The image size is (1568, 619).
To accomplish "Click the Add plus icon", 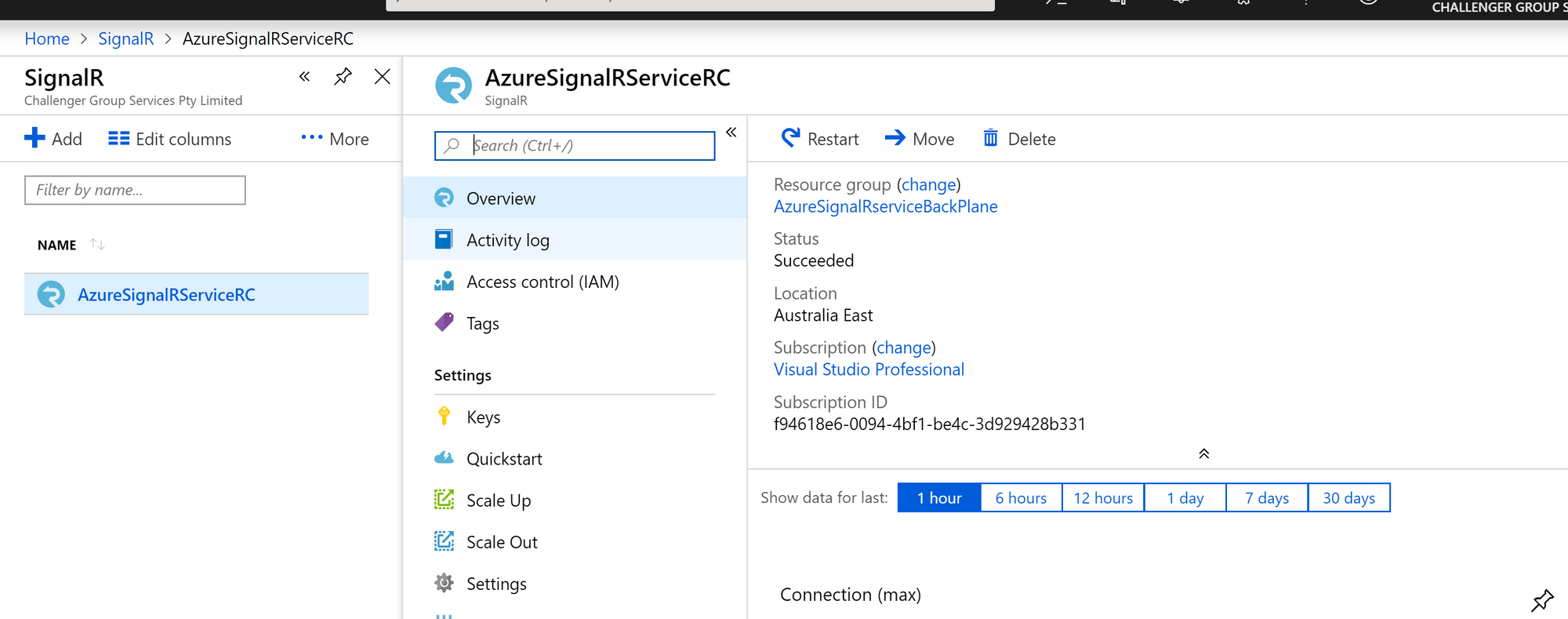I will click(34, 138).
